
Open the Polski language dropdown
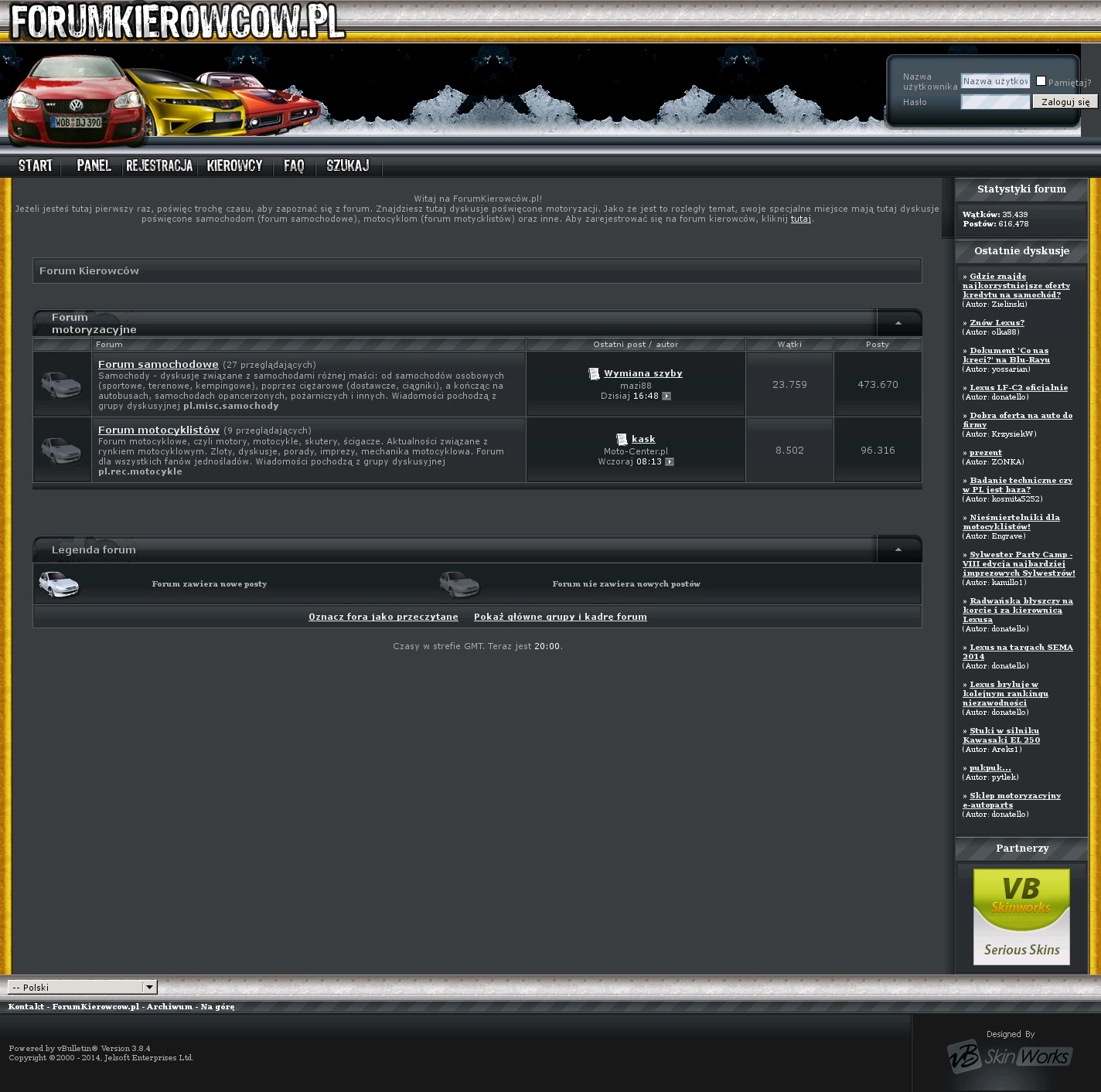click(82, 987)
